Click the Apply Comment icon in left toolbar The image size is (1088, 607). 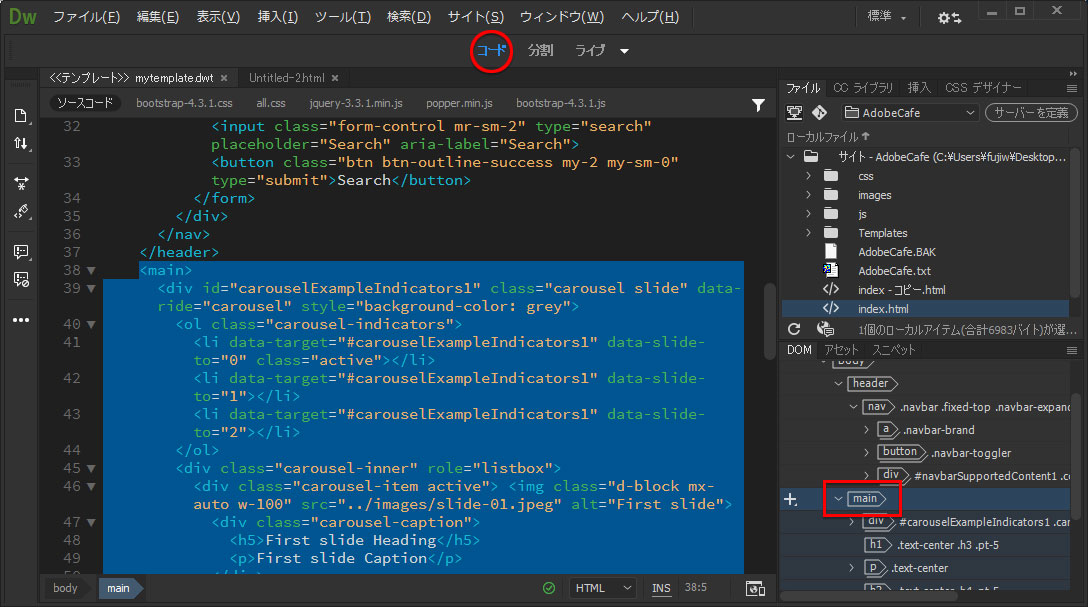pyautogui.click(x=21, y=251)
